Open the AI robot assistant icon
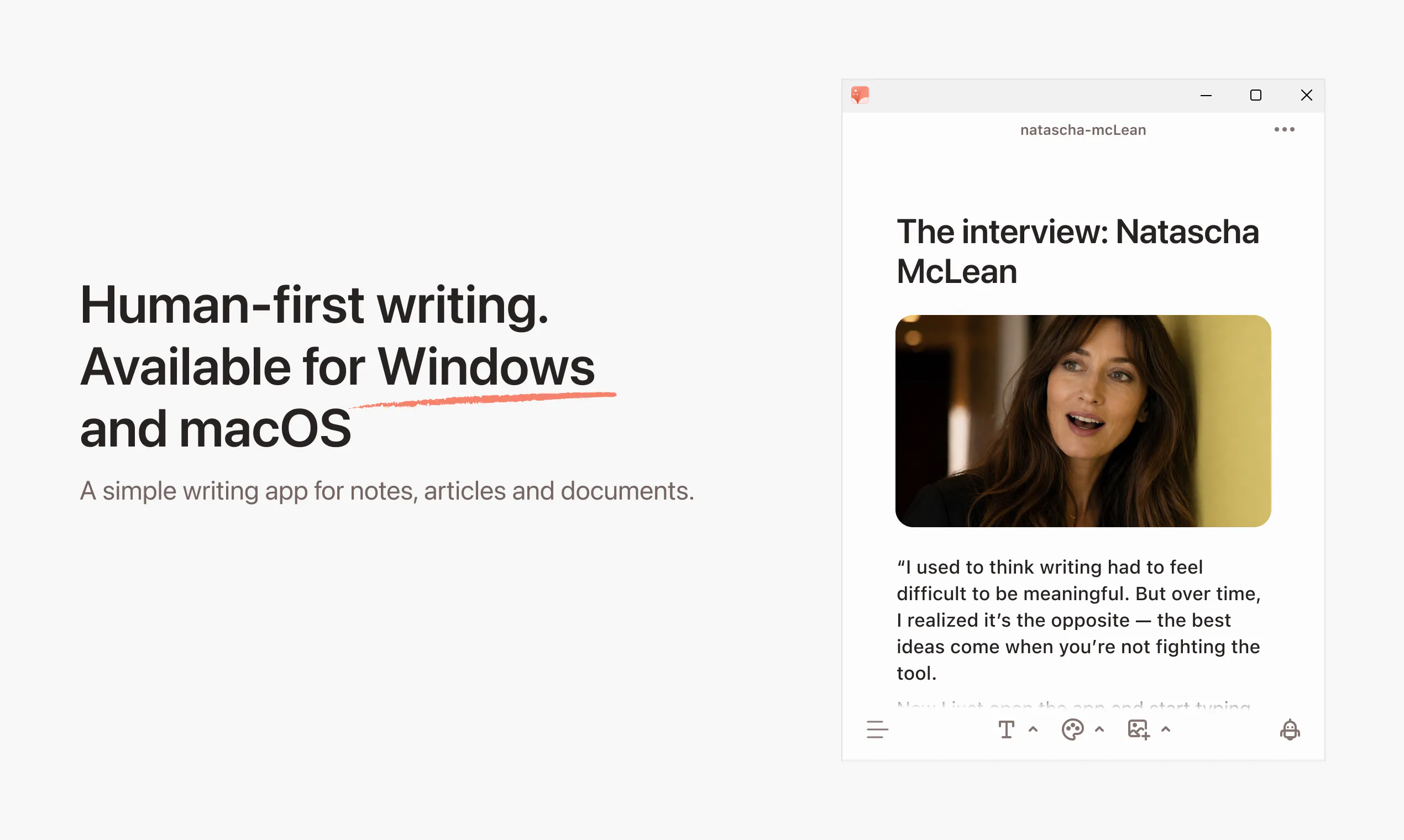This screenshot has height=840, width=1404. coord(1290,729)
